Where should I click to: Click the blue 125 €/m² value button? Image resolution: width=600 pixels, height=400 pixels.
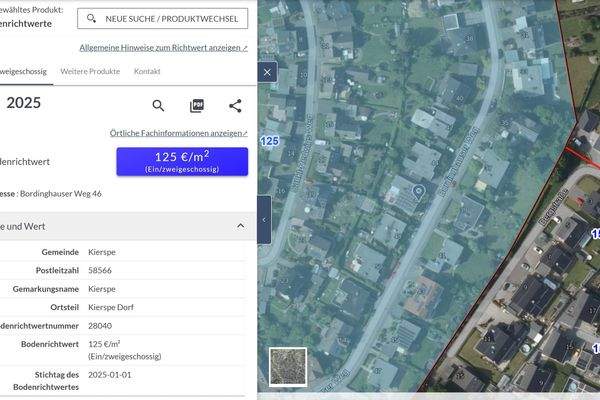point(182,161)
